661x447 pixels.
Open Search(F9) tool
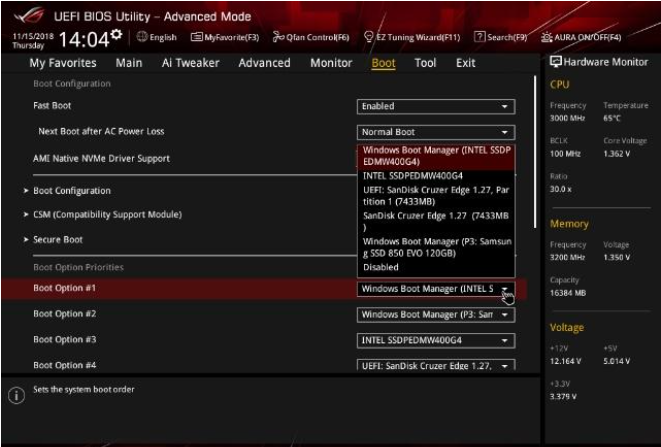(501, 37)
